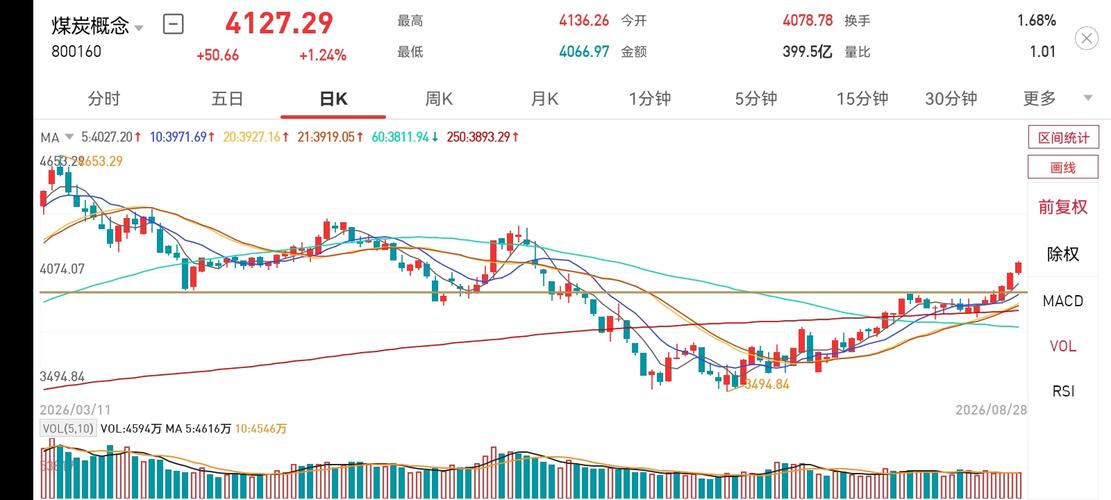Close the chart with the X icon
This screenshot has width=1111, height=500.
[1086, 38]
